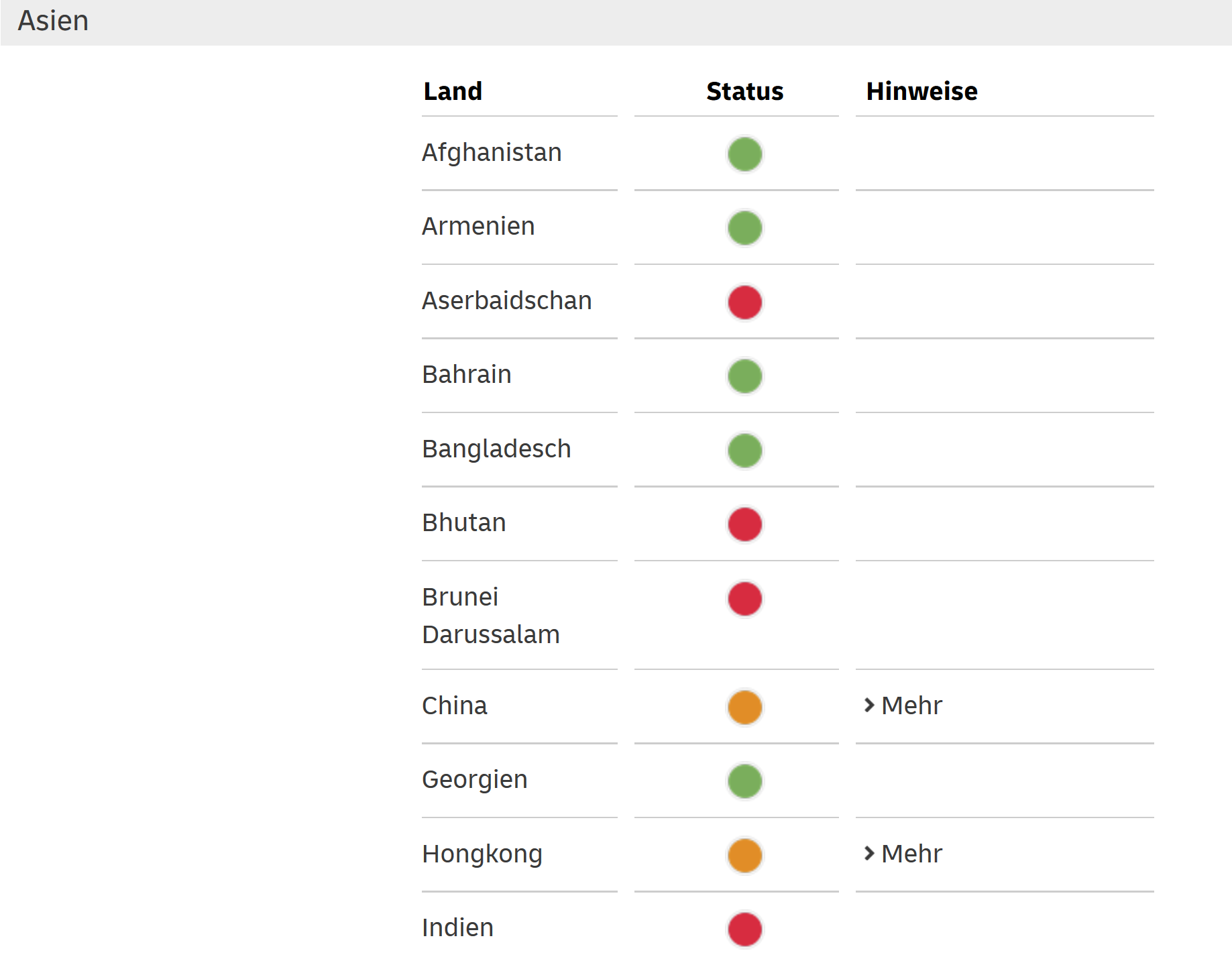The image size is (1232, 963).
Task: Expand the Mehr link for China
Action: click(903, 705)
